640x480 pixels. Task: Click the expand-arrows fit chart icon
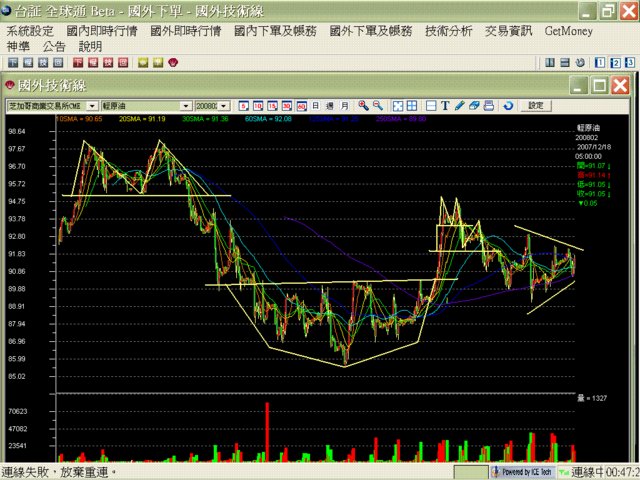click(398, 106)
